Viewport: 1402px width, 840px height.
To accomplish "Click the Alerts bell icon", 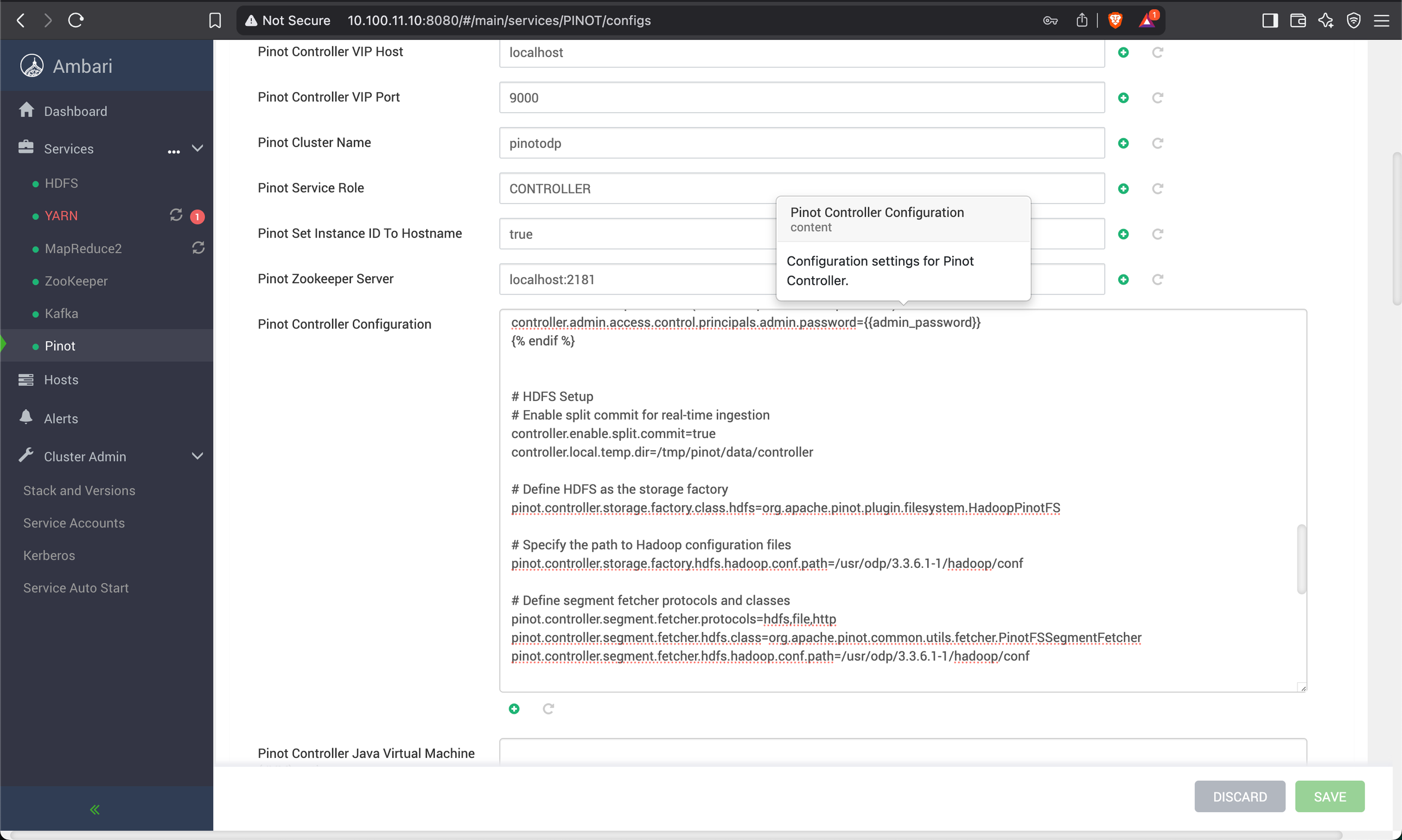I will [x=26, y=417].
